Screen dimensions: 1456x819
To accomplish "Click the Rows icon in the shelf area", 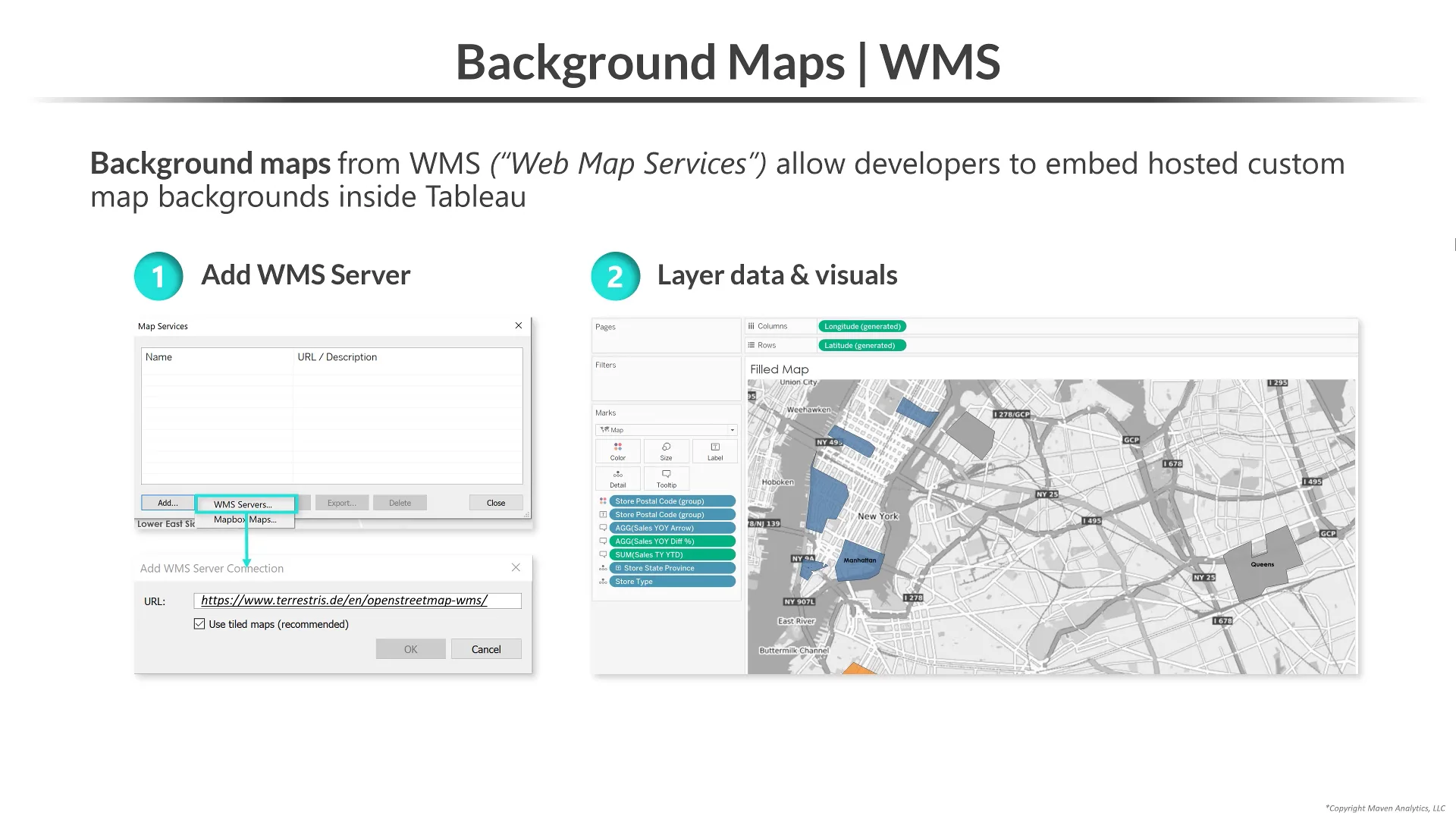I will click(749, 344).
